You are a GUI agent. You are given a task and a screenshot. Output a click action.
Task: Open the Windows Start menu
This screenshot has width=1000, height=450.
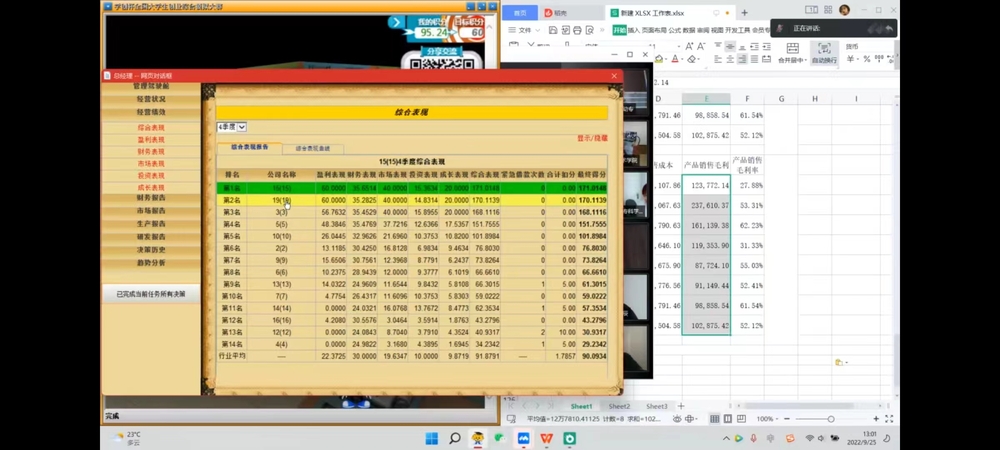(x=431, y=438)
